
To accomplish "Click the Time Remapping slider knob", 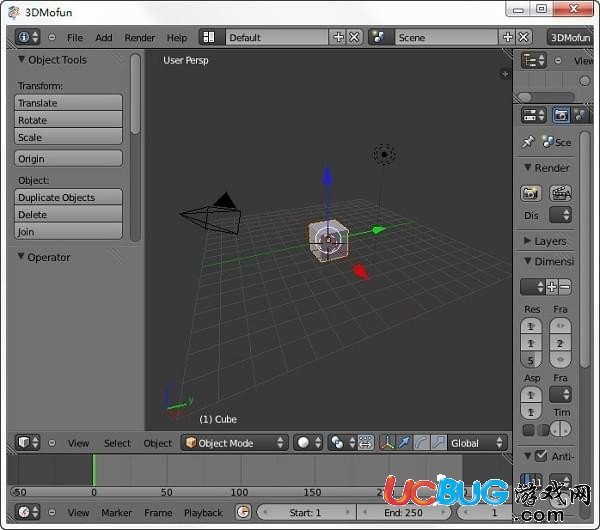I will pos(561,429).
